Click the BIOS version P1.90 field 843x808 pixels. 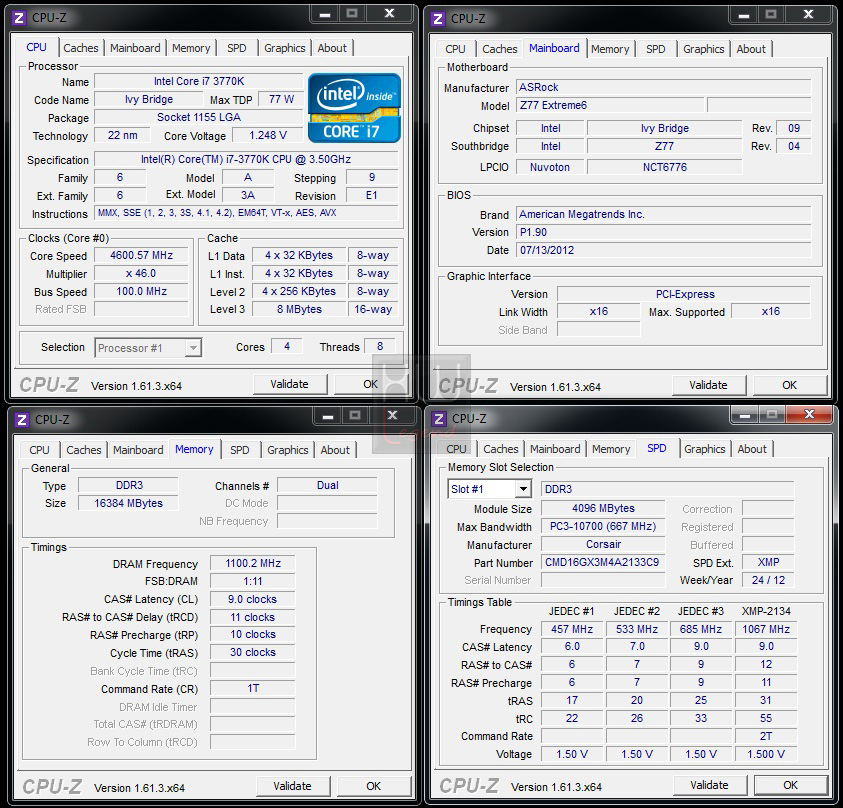coord(664,232)
